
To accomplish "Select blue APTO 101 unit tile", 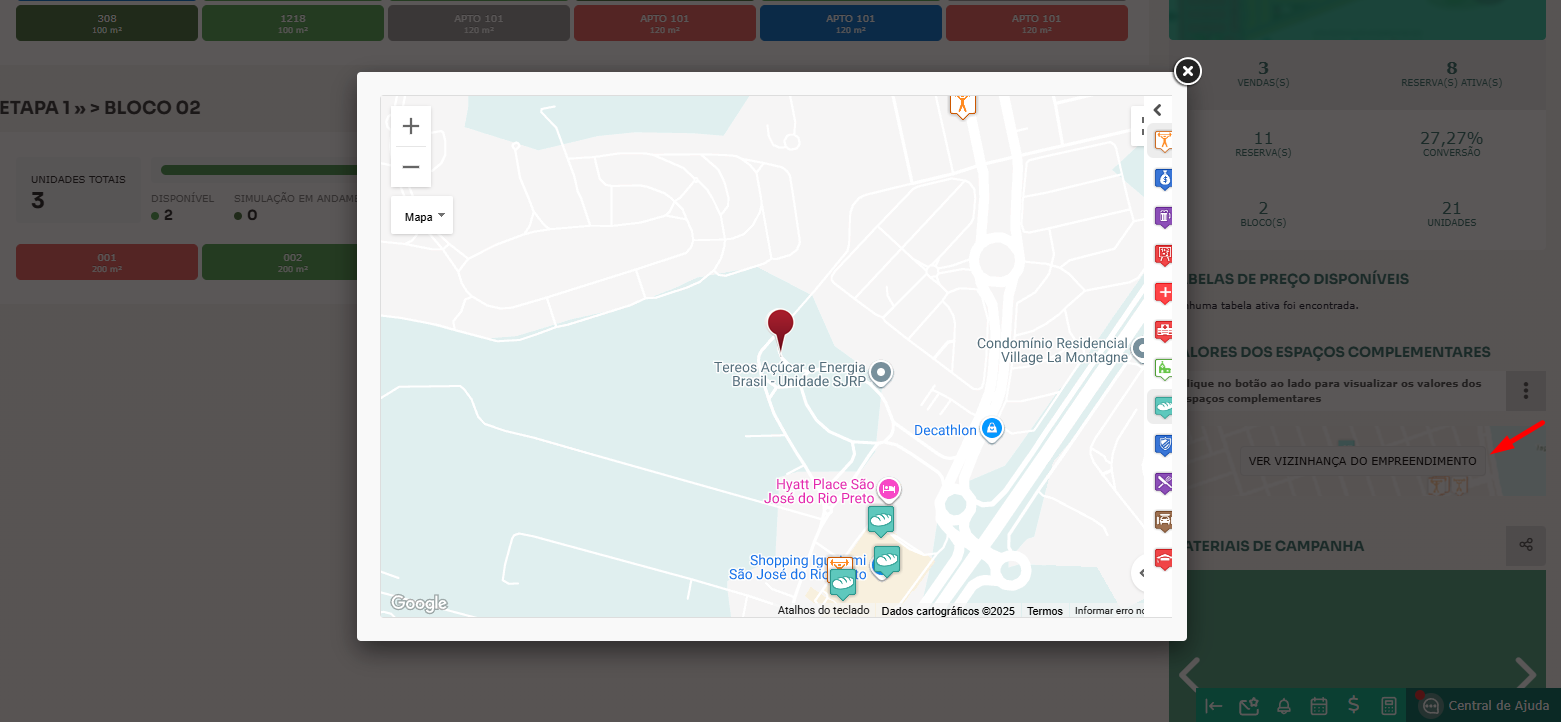I will 851,23.
